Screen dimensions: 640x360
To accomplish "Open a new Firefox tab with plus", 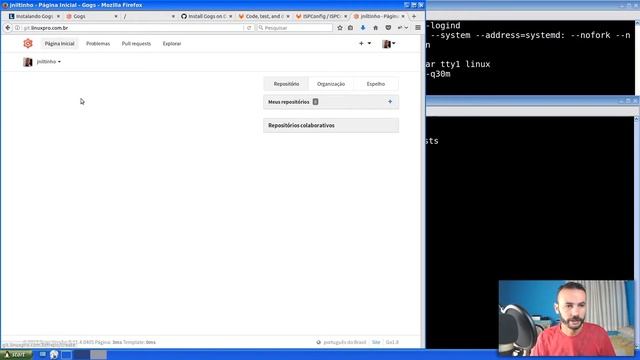I will [x=414, y=16].
